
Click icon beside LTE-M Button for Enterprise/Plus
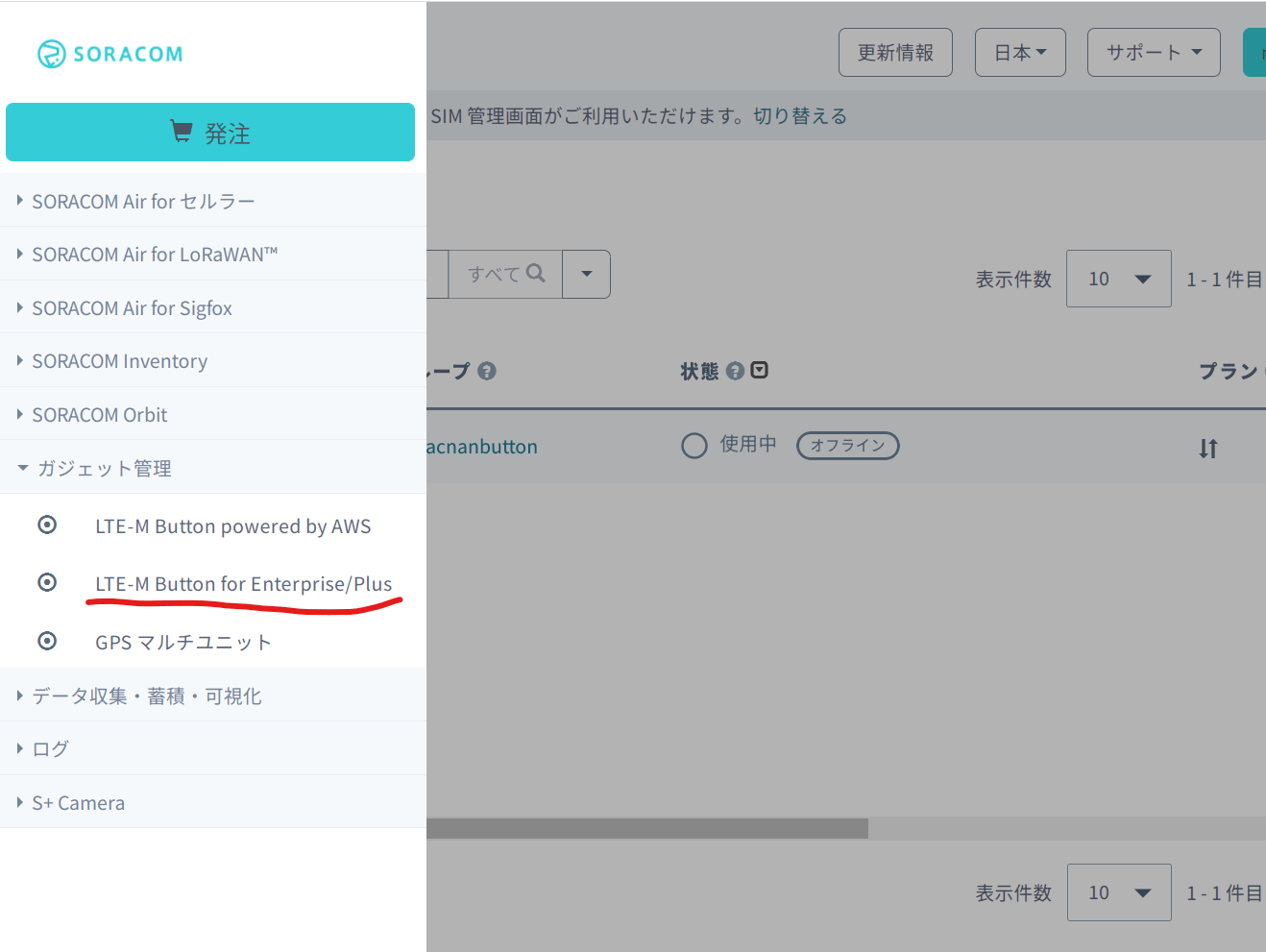coord(47,582)
